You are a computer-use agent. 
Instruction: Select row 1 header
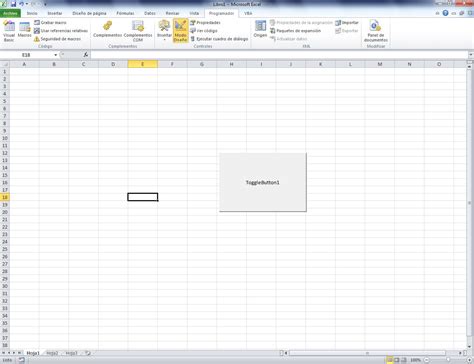(x=5, y=72)
